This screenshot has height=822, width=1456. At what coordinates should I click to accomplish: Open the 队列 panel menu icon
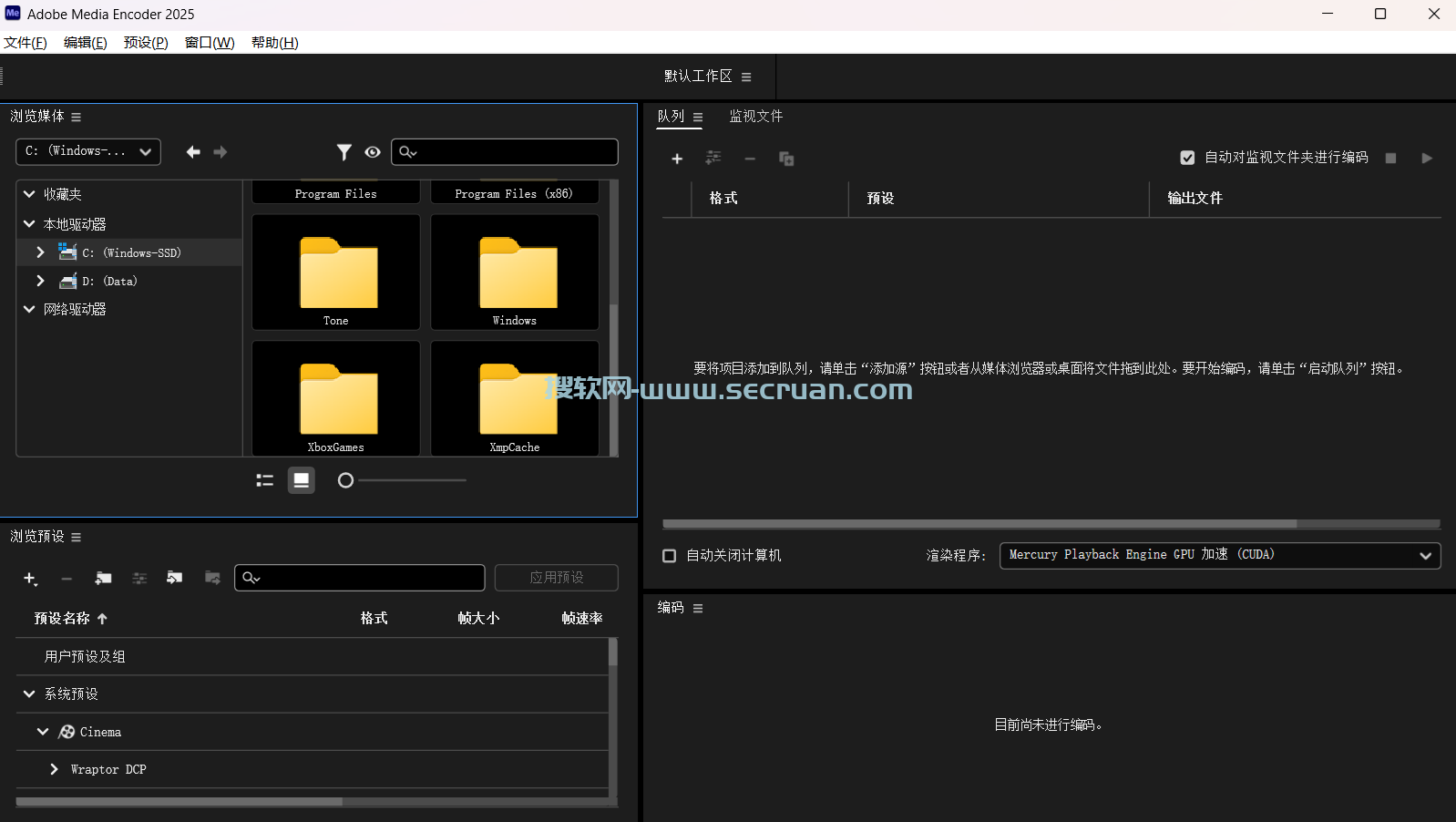click(698, 117)
